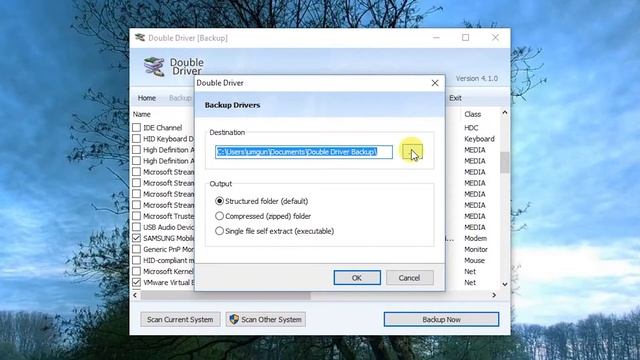Click the Name column header

(x=142, y=114)
